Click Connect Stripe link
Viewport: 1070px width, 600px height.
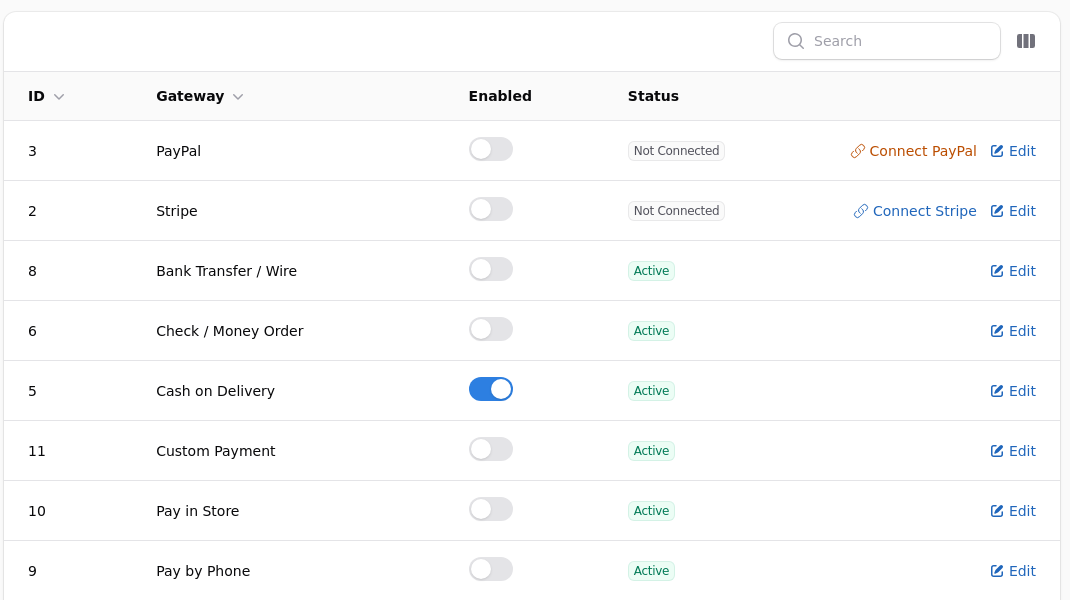click(x=915, y=211)
